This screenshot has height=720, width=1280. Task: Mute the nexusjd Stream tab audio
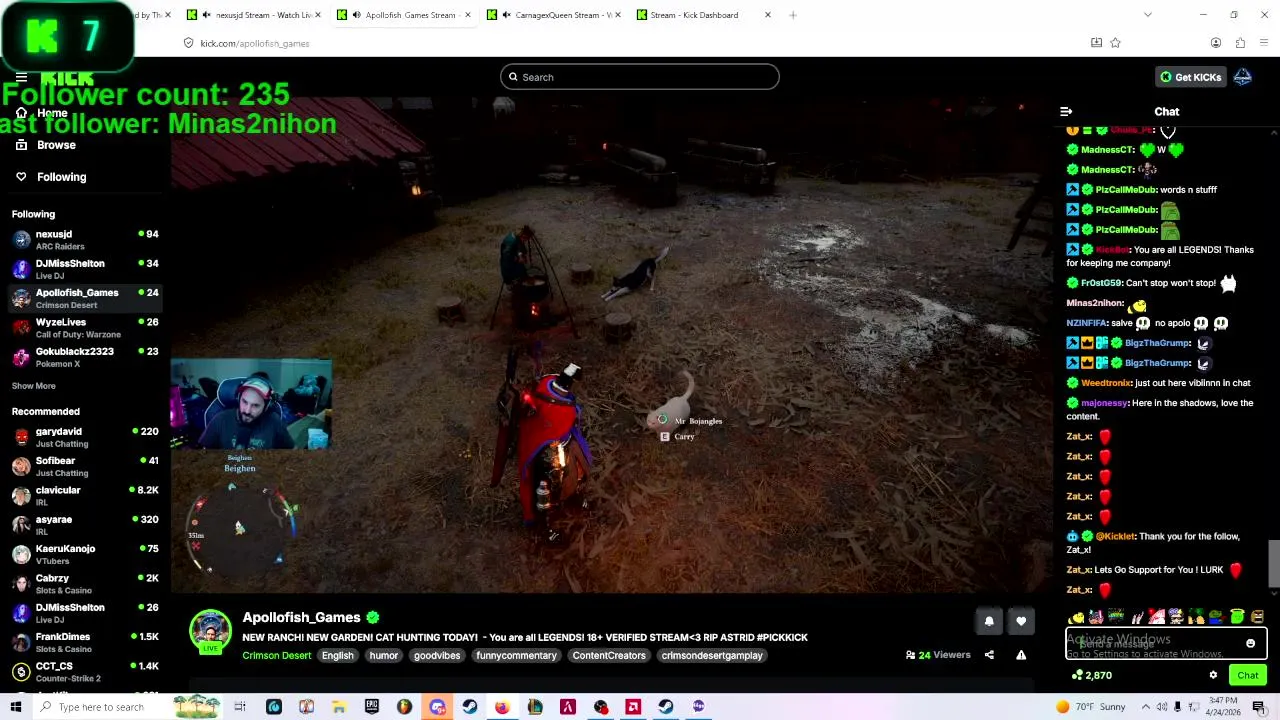click(206, 15)
